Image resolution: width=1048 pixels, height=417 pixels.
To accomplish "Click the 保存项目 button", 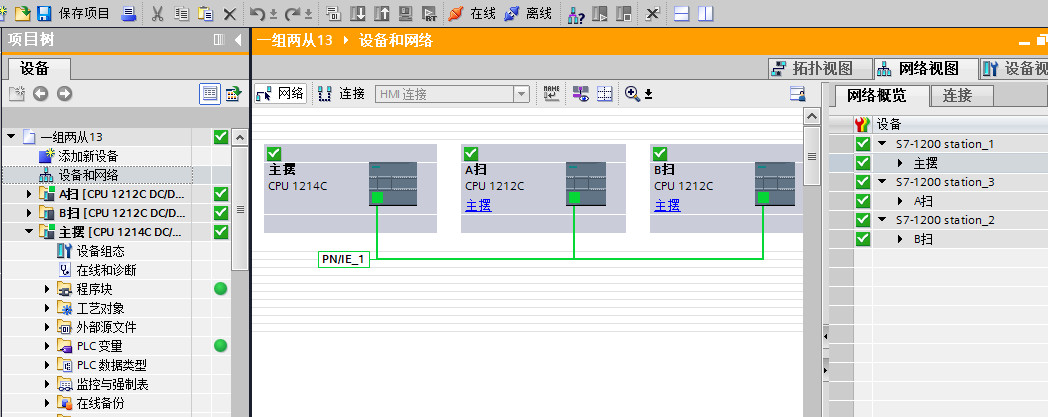I will (x=84, y=13).
